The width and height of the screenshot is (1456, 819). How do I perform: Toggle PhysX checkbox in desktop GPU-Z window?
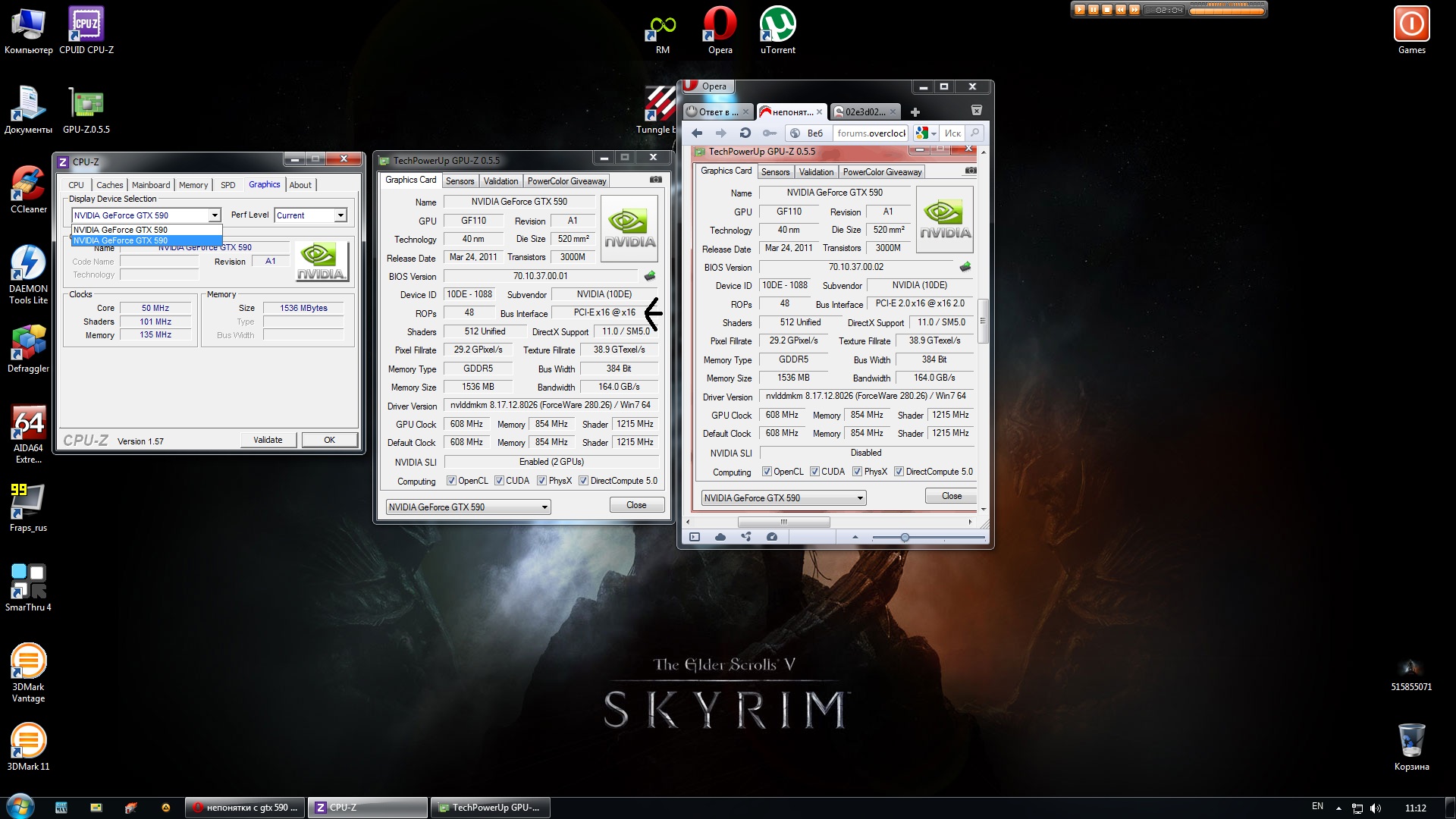click(x=542, y=481)
